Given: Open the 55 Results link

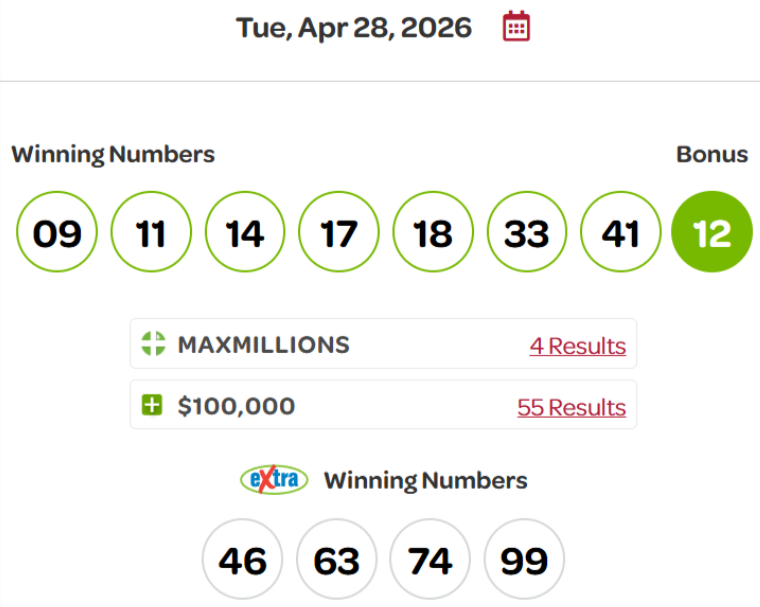Looking at the screenshot, I should click(571, 407).
